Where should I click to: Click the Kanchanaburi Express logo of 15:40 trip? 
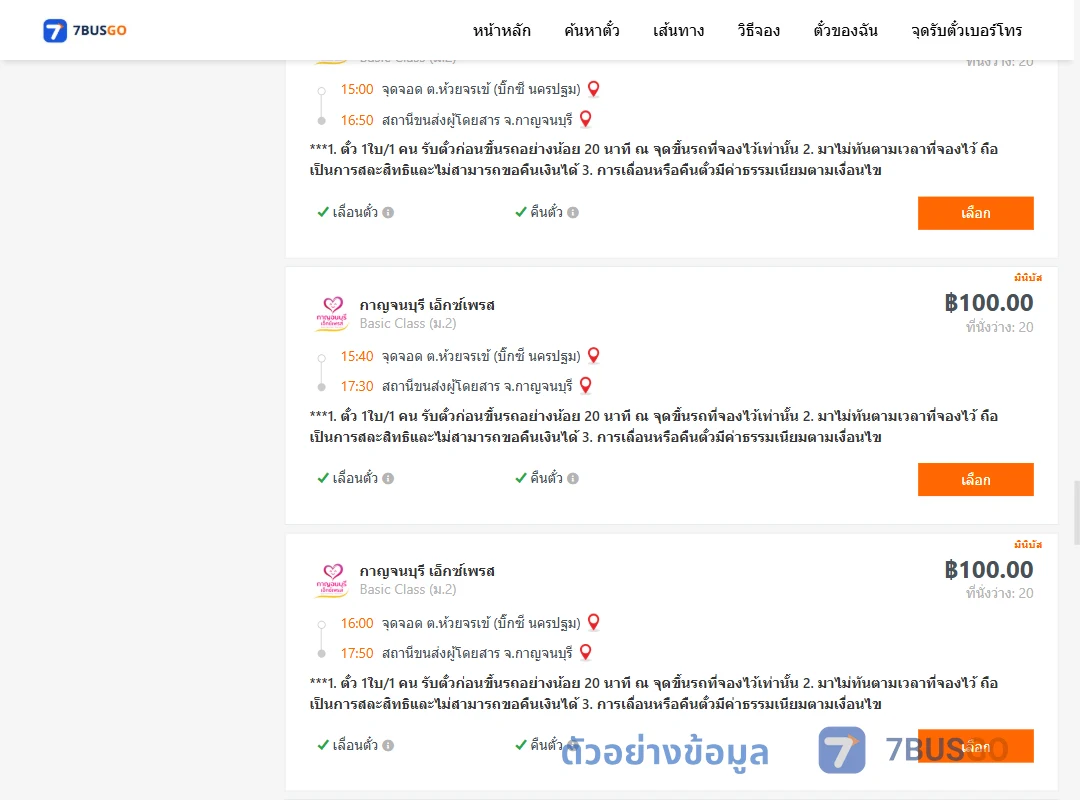332,314
